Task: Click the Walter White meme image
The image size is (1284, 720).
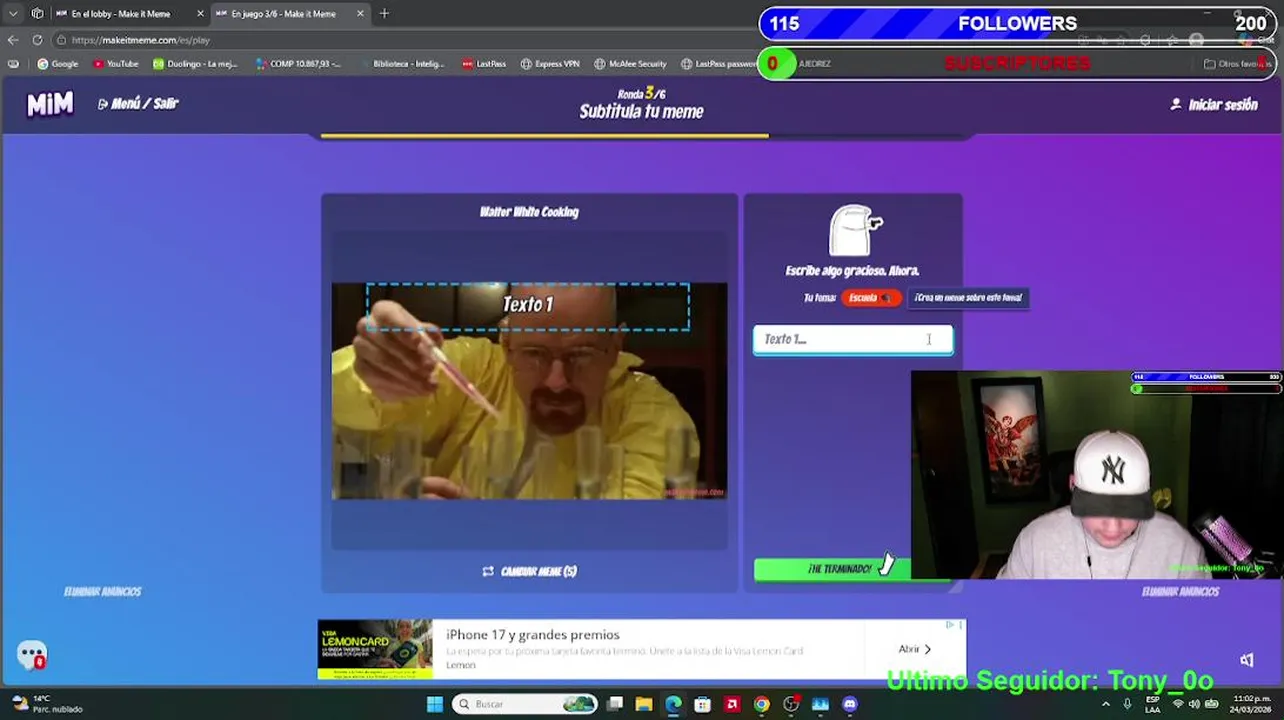Action: [529, 390]
